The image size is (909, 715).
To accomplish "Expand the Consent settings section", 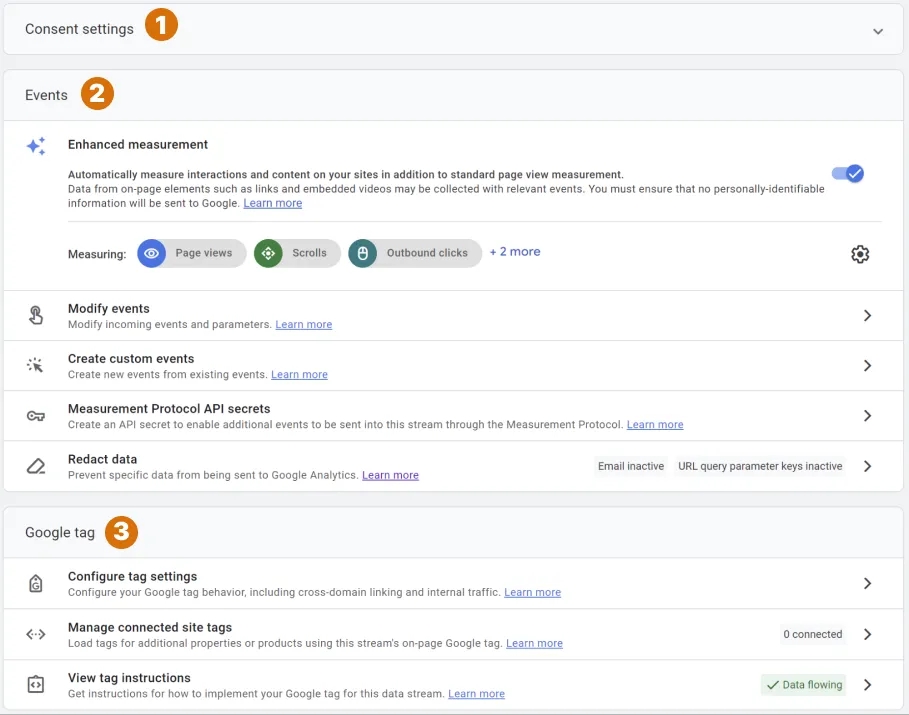I will pyautogui.click(x=878, y=31).
